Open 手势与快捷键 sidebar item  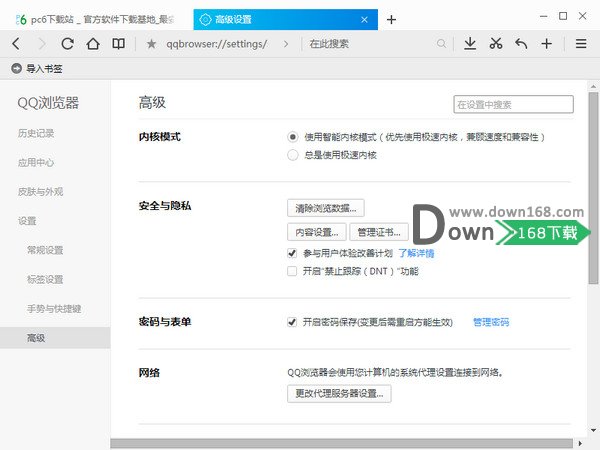tap(54, 308)
